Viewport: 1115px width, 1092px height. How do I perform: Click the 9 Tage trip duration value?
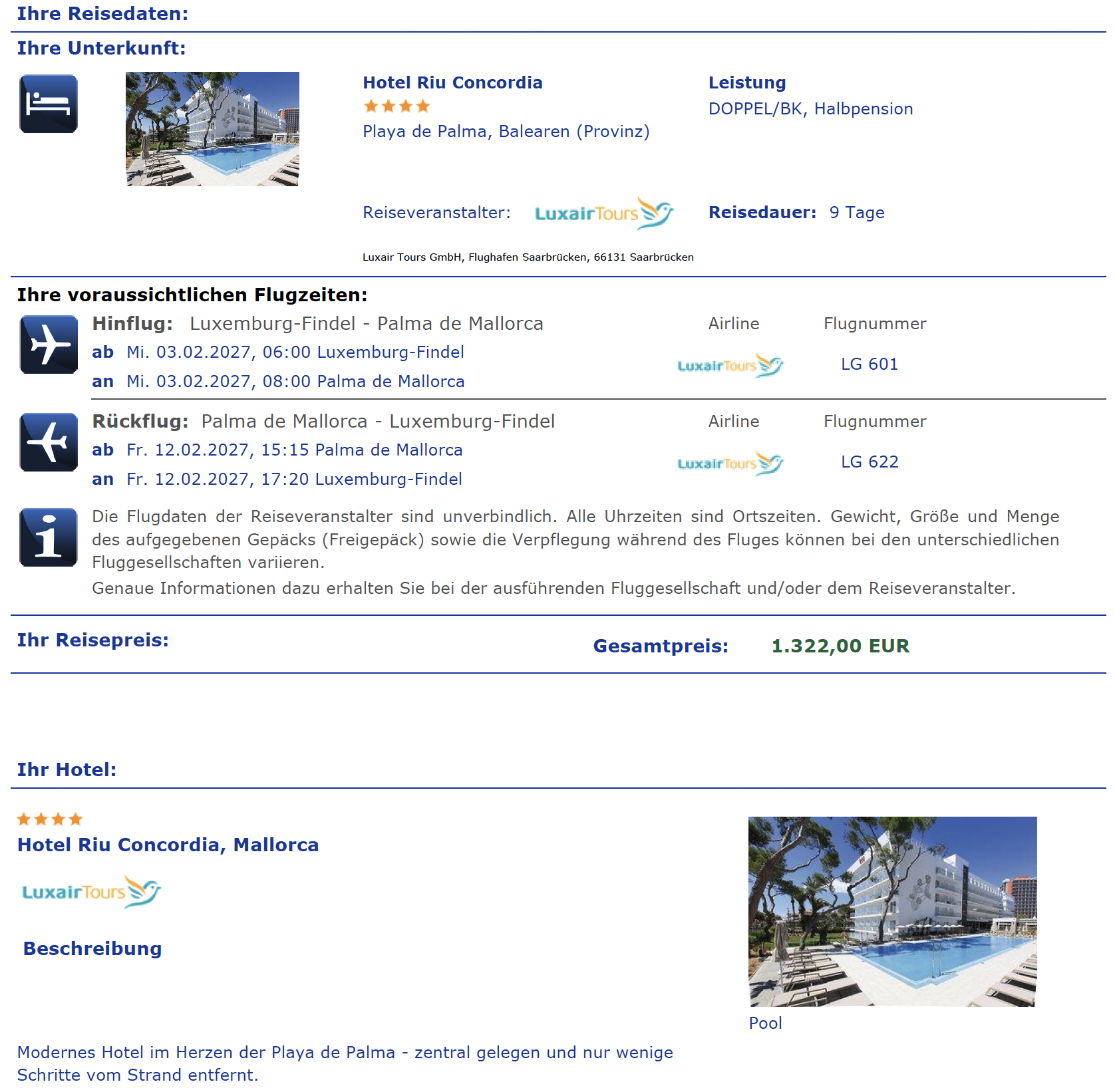[x=857, y=213]
